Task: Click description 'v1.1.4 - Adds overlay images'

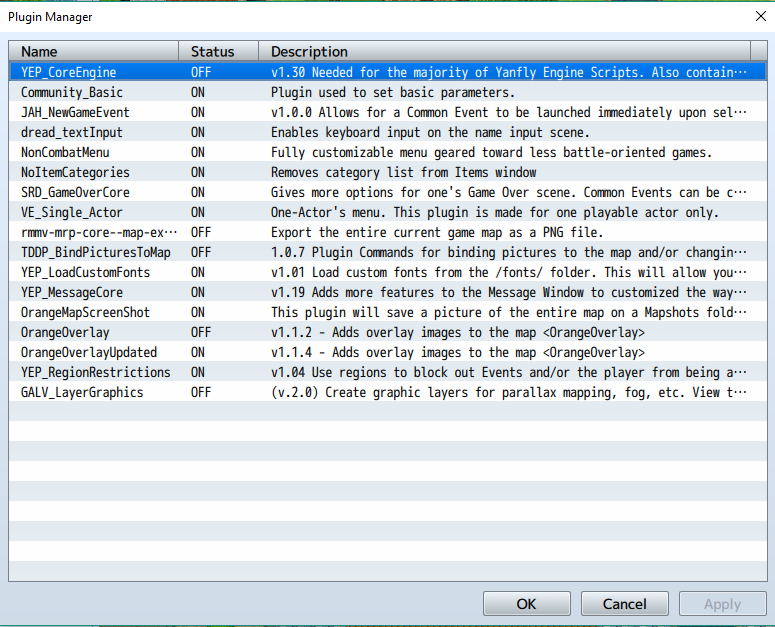Action: [458, 352]
